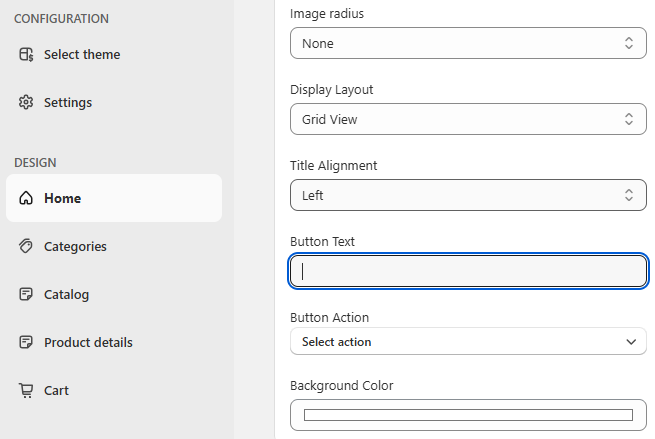The height and width of the screenshot is (439, 655).
Task: Click the Display Layout stepper arrows
Action: coord(629,119)
